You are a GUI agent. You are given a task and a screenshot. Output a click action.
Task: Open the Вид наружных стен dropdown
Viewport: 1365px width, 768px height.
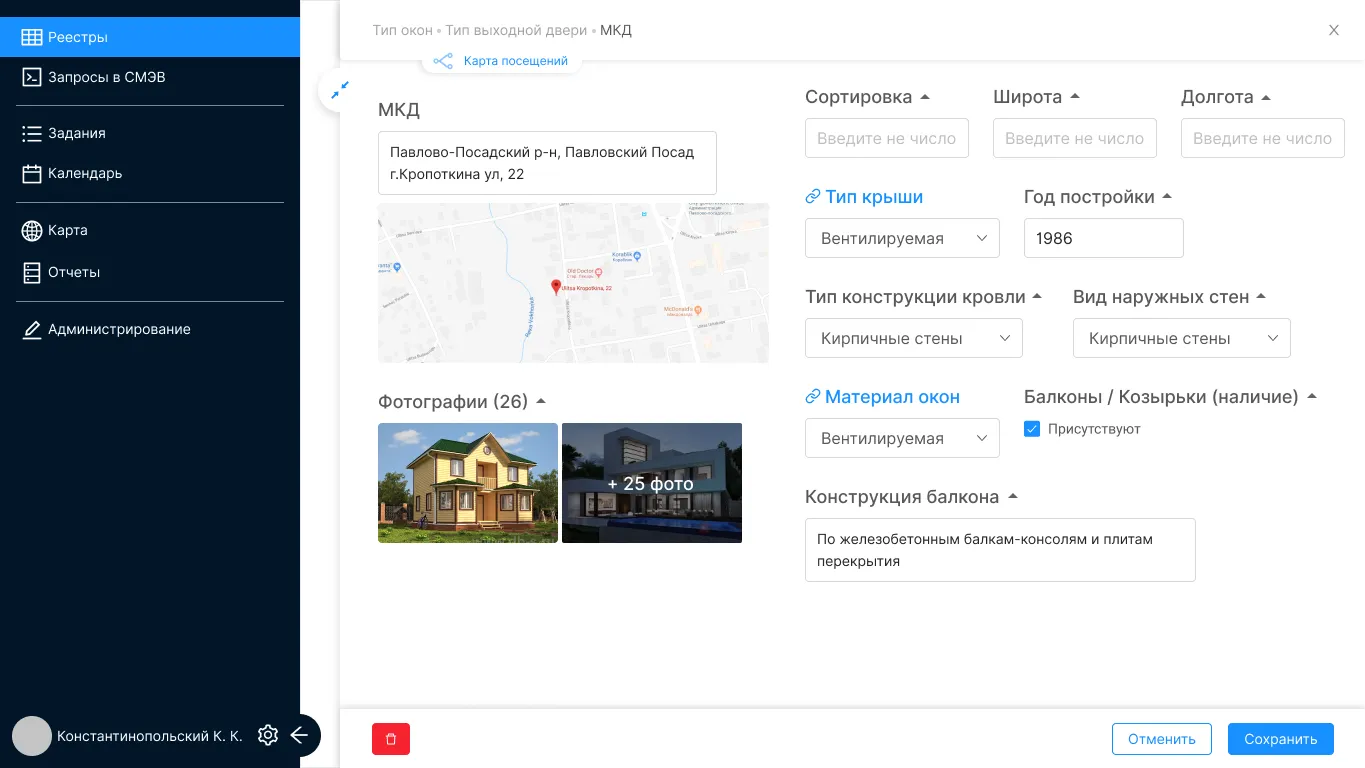[1182, 338]
